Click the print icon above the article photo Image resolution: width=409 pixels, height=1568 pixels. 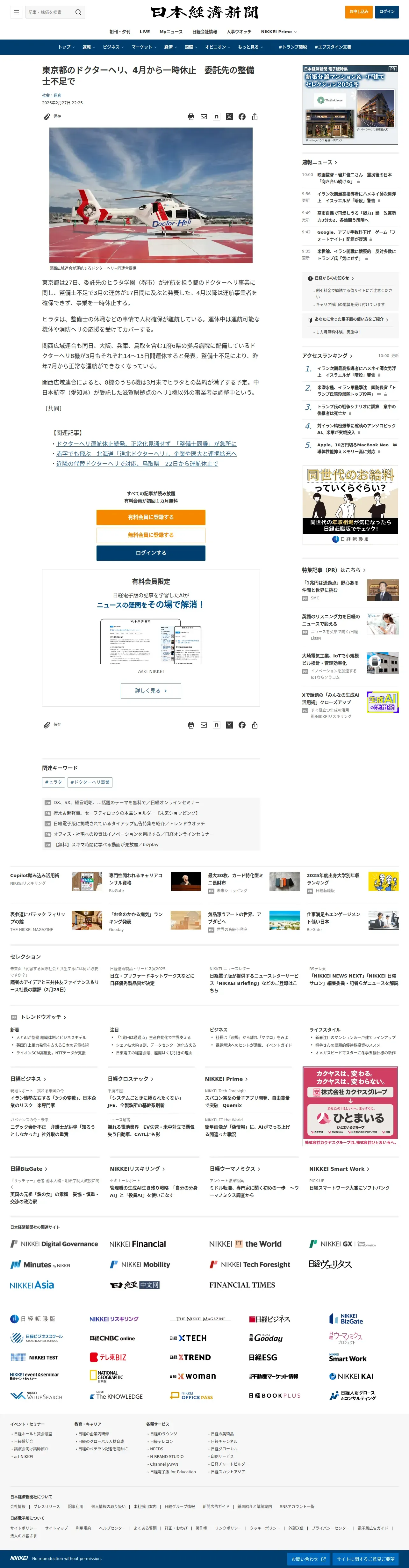191,117
